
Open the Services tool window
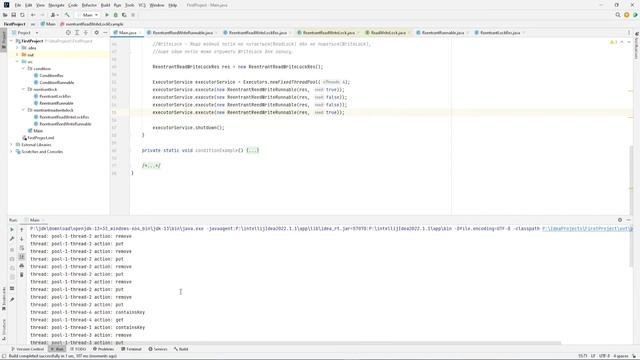(x=158, y=349)
